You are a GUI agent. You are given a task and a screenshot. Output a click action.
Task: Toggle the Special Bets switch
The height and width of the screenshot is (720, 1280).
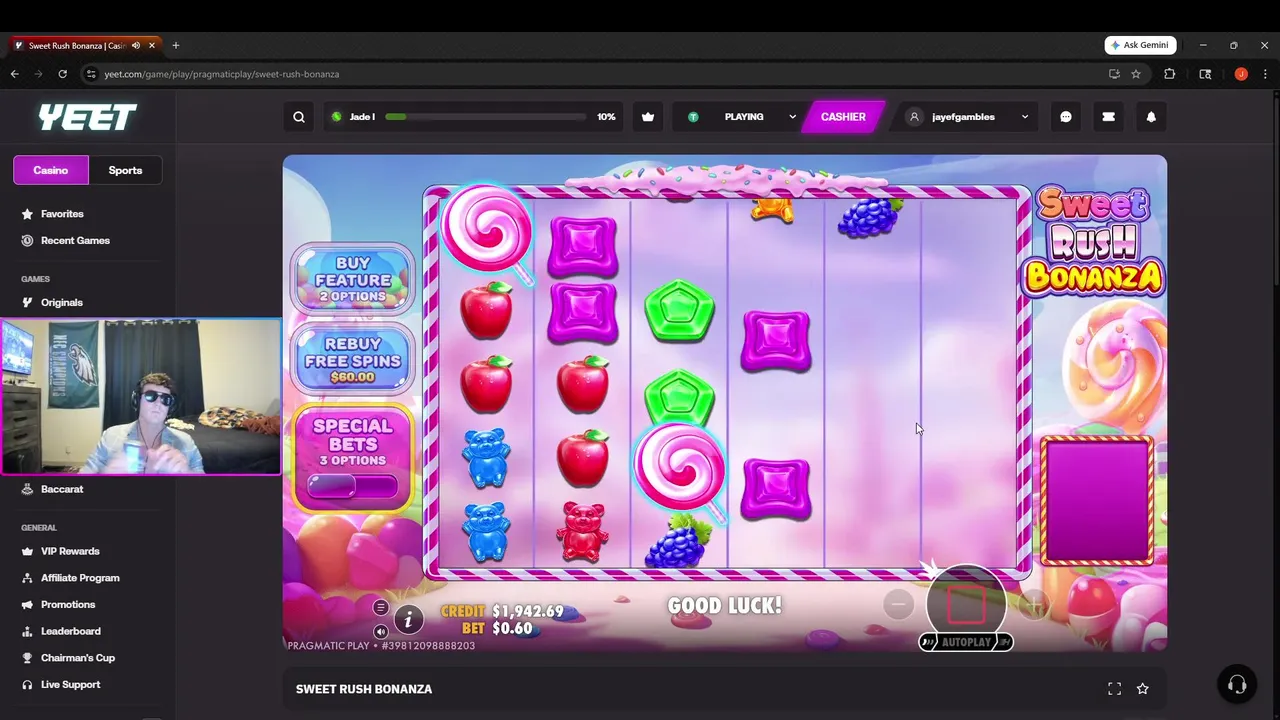(x=353, y=486)
